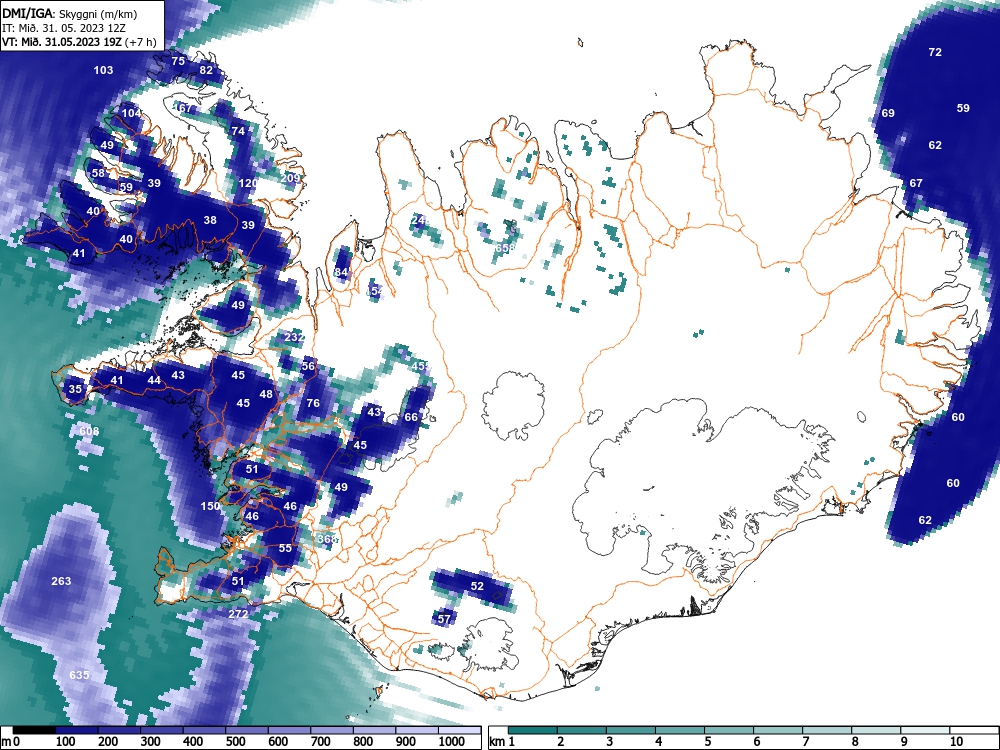Click the visibility value 72 off the east coast
Viewport: 1000px width, 750px height.
[x=935, y=52]
